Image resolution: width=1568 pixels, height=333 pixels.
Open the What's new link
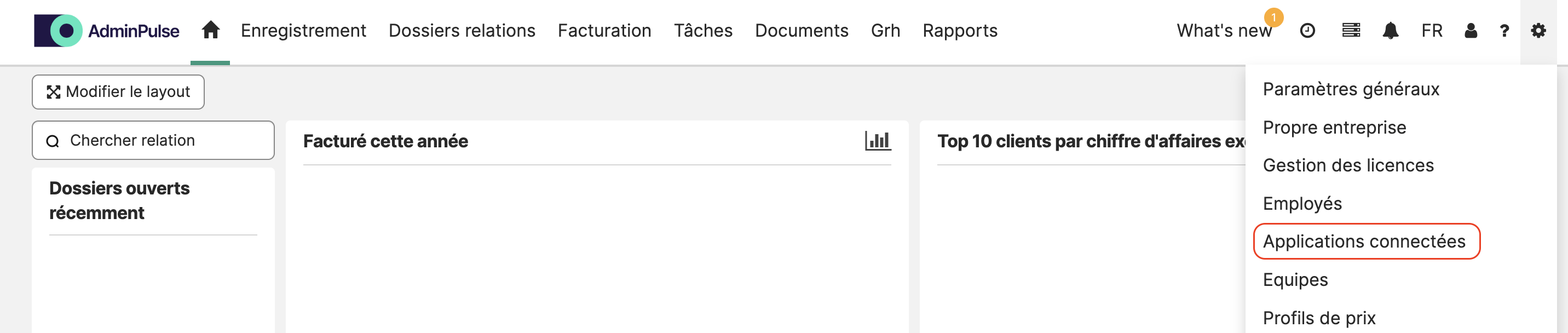tap(1224, 31)
